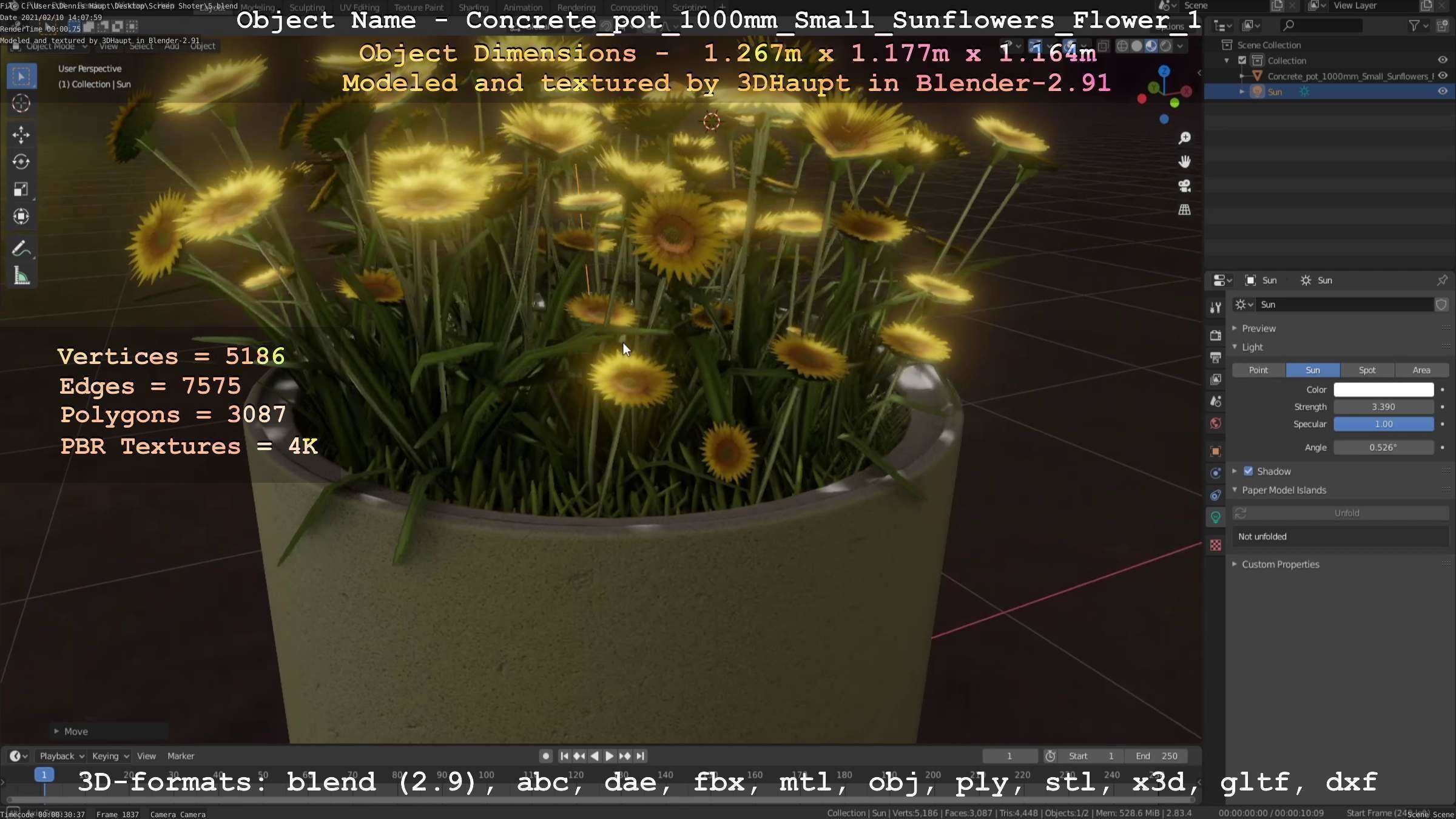
Task: Set light type to Spot
Action: (x=1367, y=370)
